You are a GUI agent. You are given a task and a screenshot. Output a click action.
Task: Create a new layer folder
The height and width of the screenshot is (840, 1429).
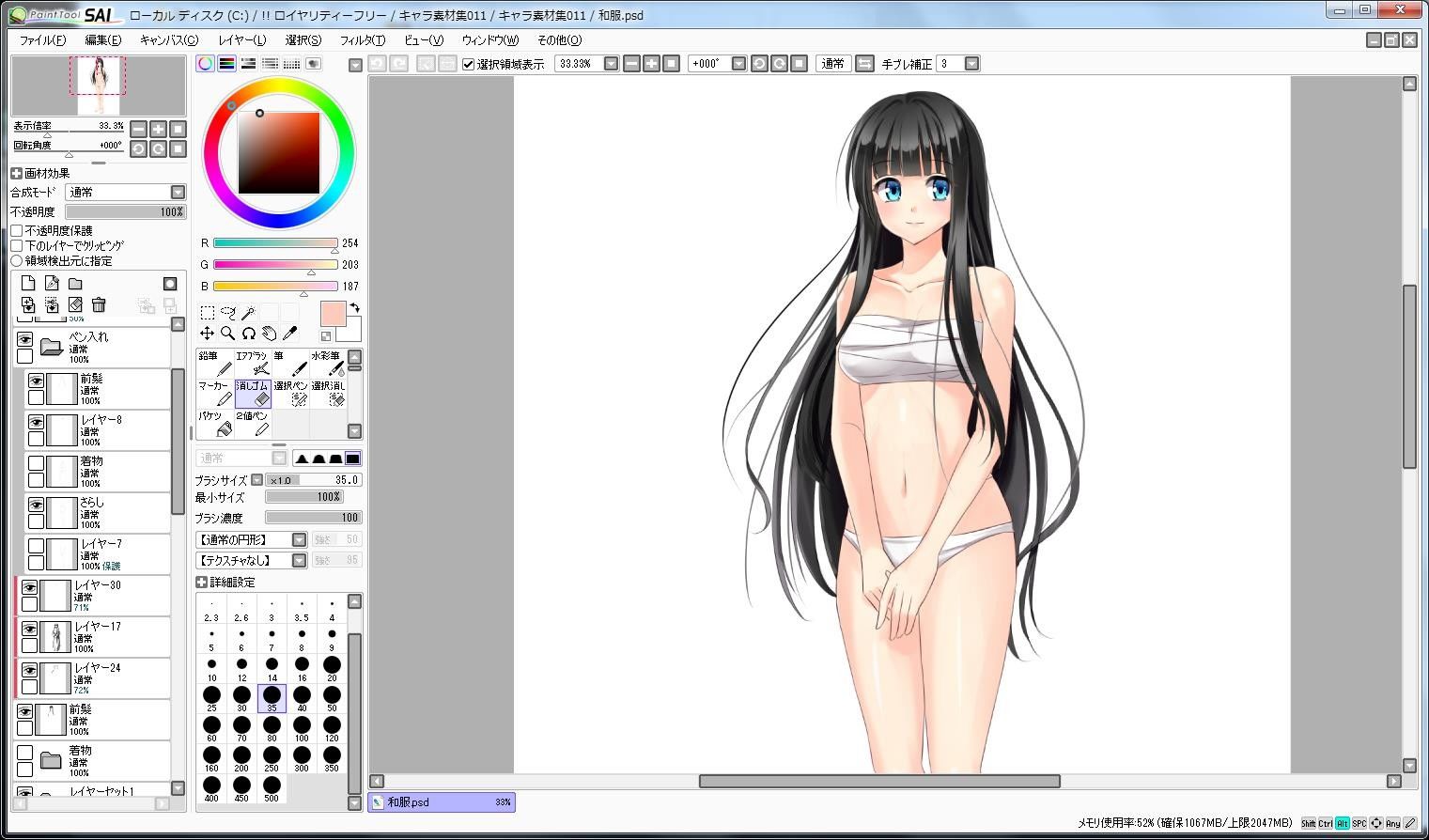(x=75, y=283)
